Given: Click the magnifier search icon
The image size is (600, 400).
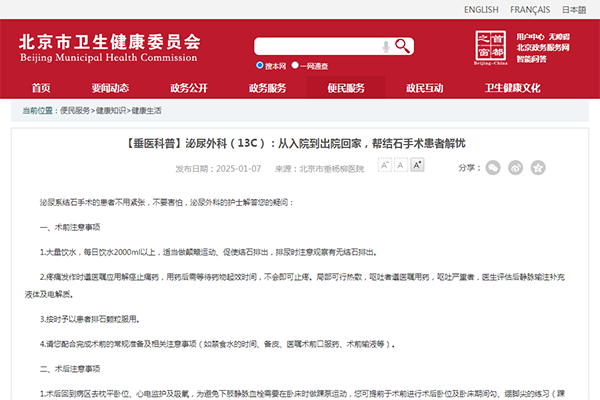Looking at the screenshot, I should (x=403, y=45).
